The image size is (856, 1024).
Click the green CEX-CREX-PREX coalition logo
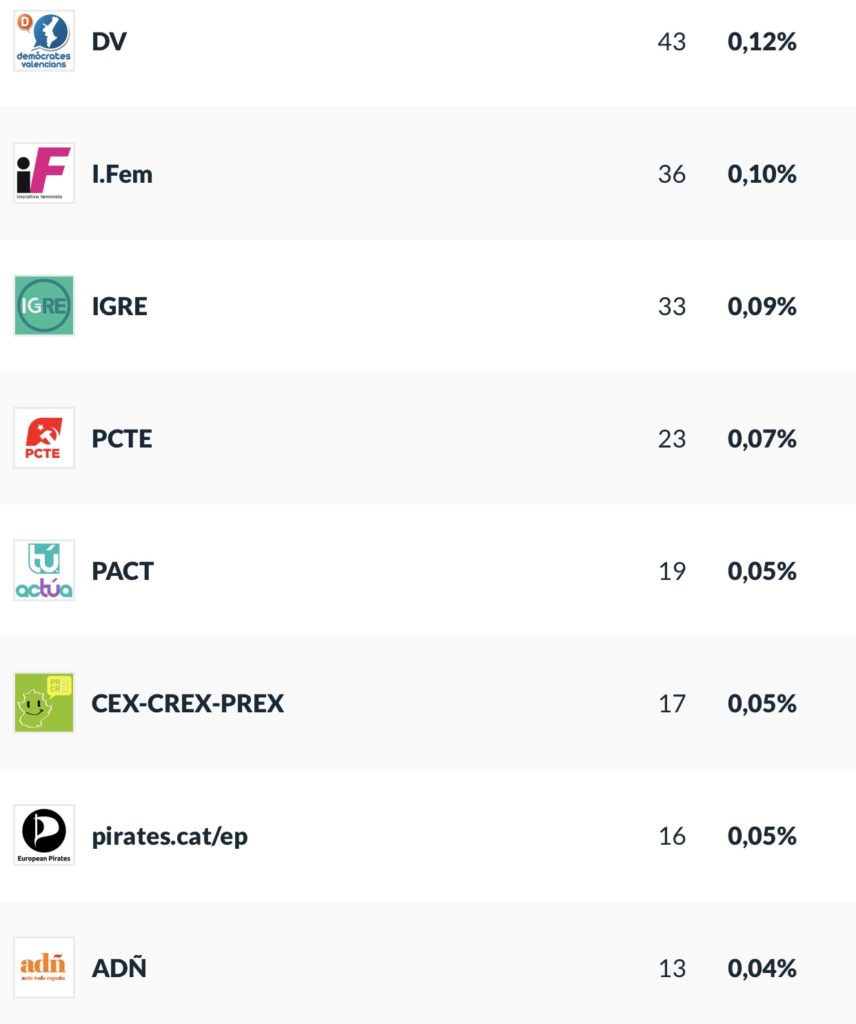tap(44, 703)
